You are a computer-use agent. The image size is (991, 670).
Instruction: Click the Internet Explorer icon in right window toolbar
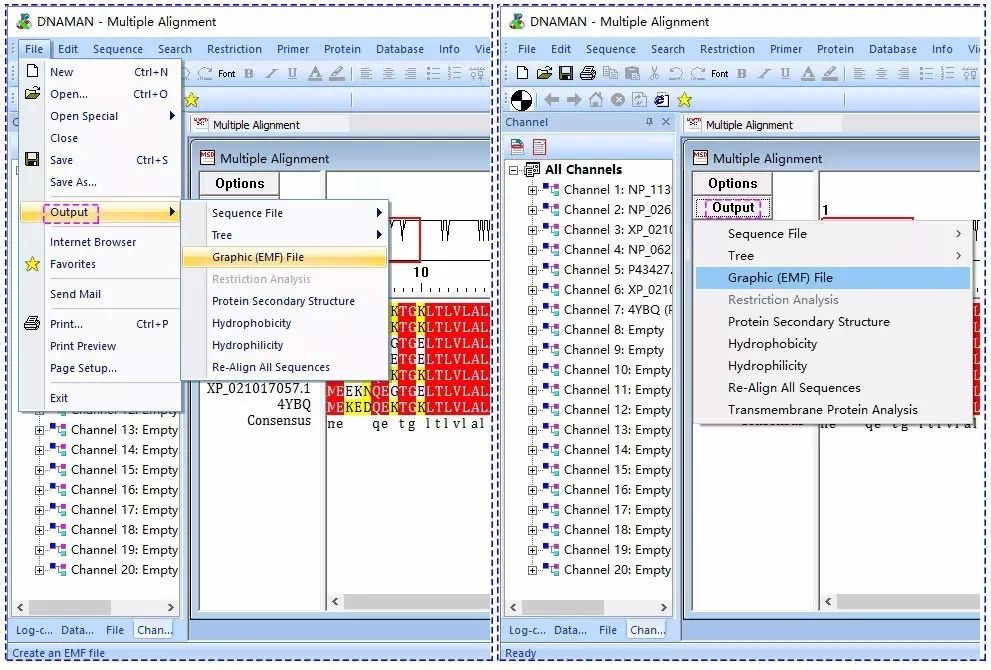tap(662, 99)
